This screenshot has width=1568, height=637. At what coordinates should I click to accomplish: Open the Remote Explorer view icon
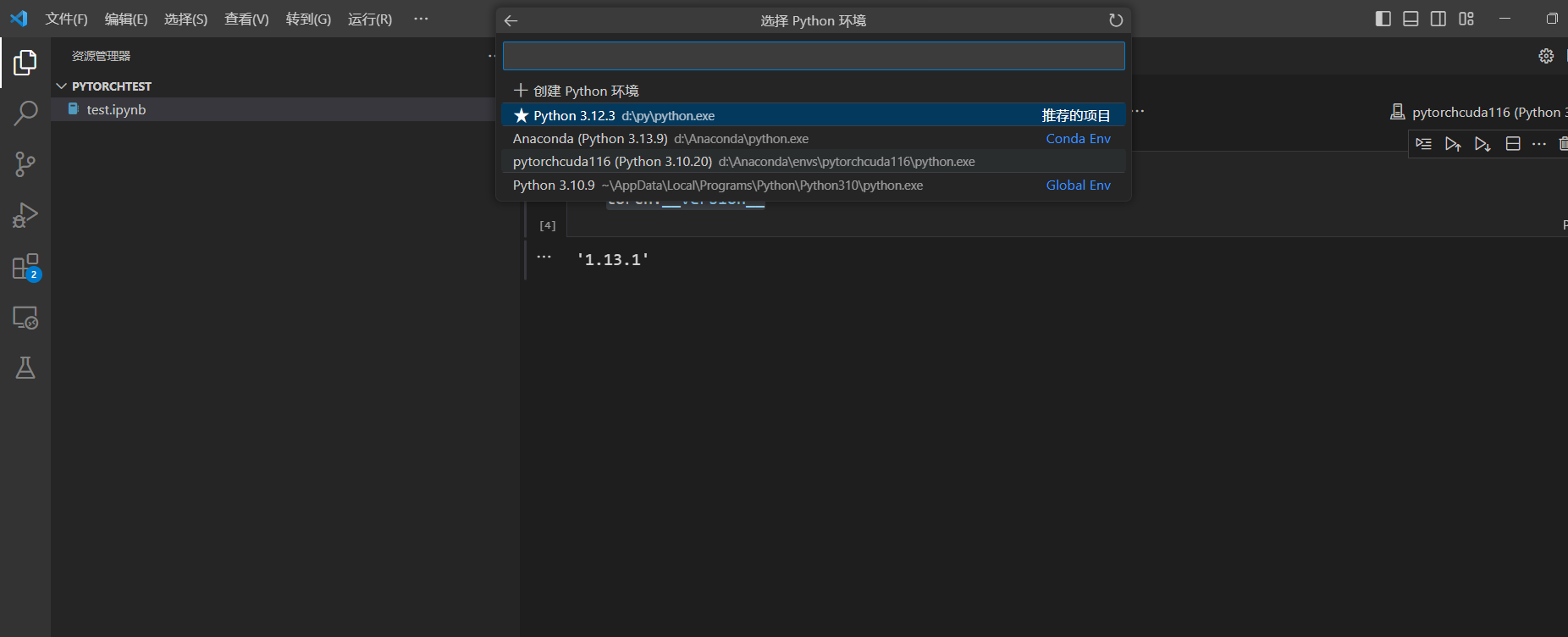pyautogui.click(x=25, y=318)
